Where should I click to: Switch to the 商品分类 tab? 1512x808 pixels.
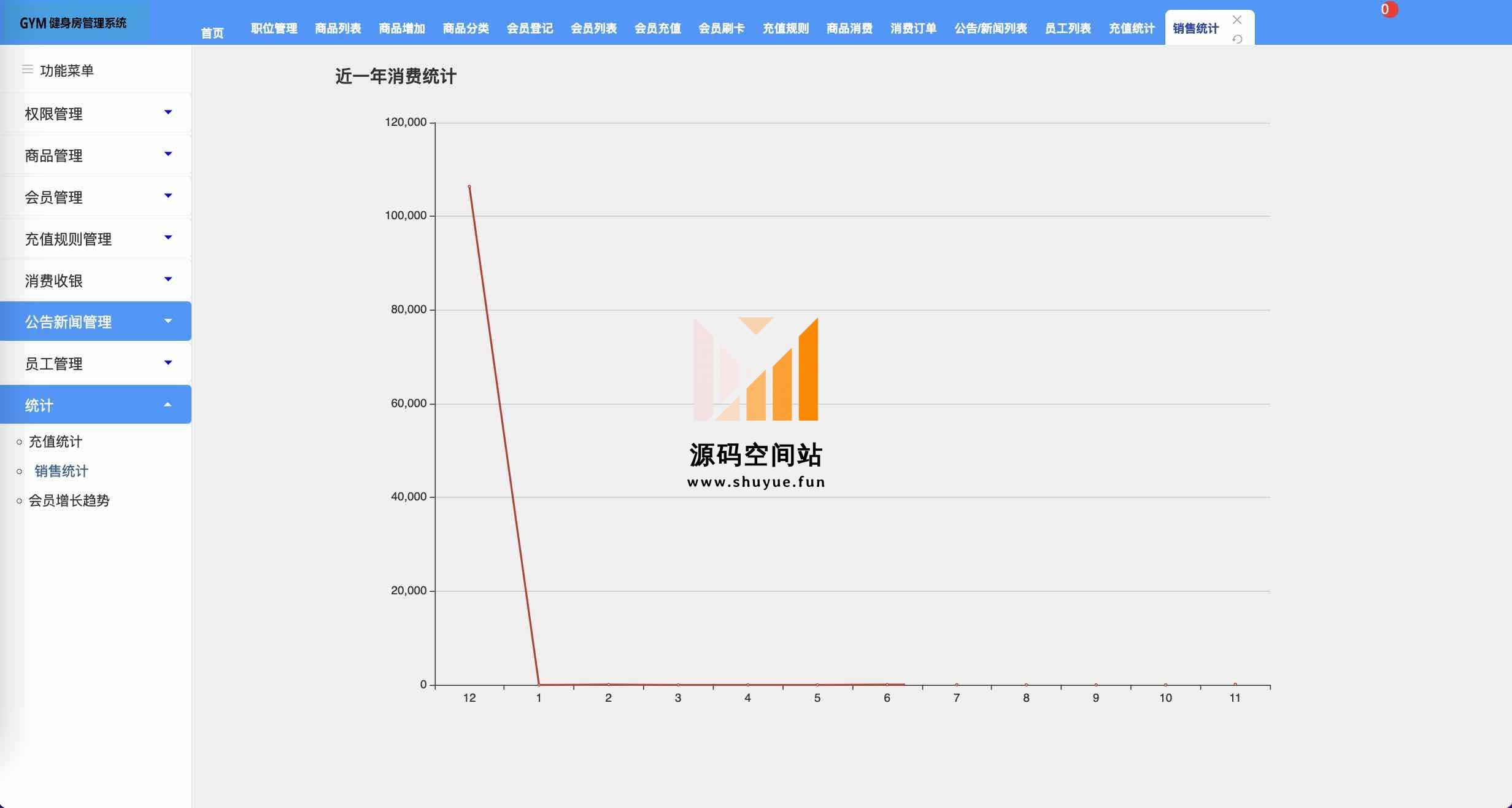pyautogui.click(x=466, y=28)
